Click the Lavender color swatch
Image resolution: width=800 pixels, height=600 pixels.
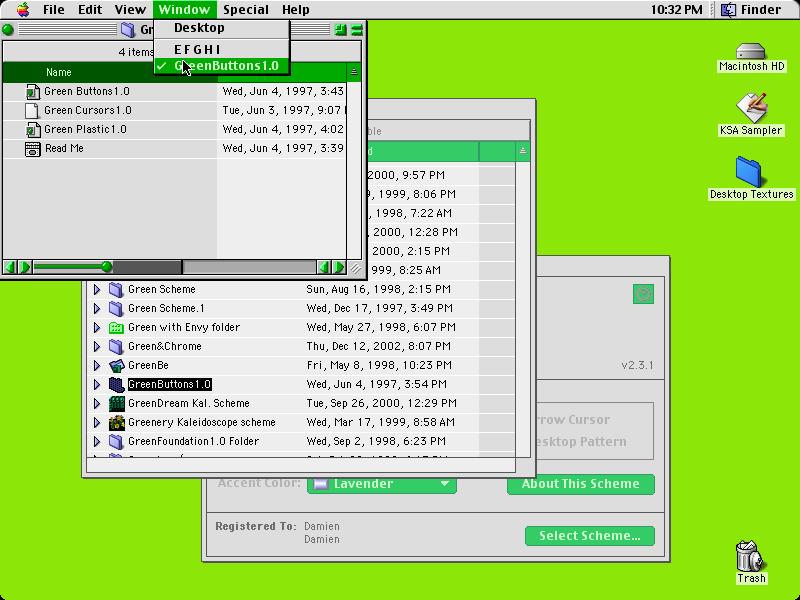320,484
